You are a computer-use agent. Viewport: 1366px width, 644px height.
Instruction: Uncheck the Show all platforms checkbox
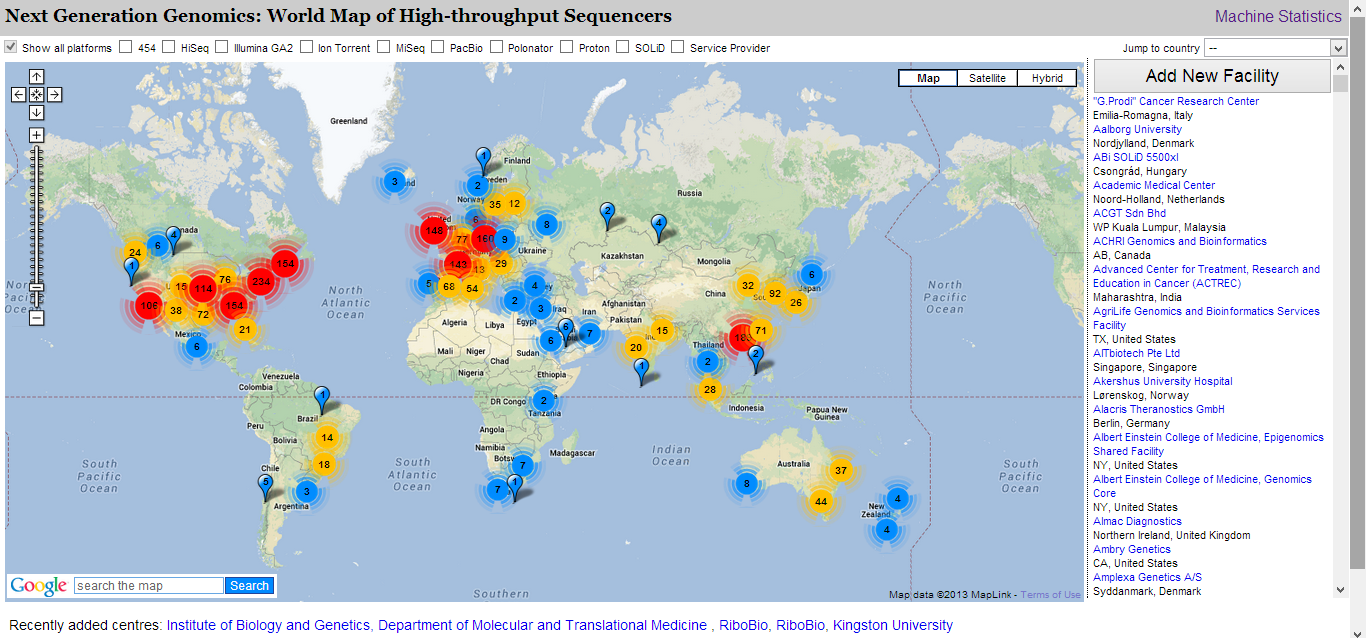point(11,47)
